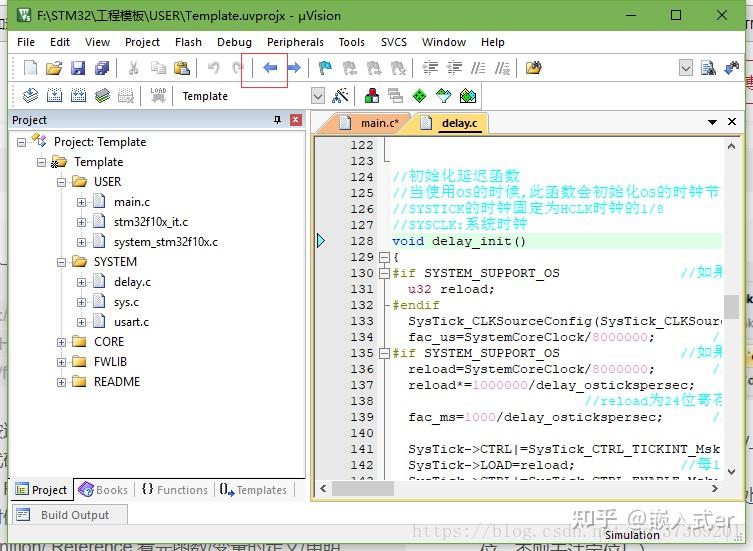Click the Navigate Backwards arrow icon

coord(269,68)
